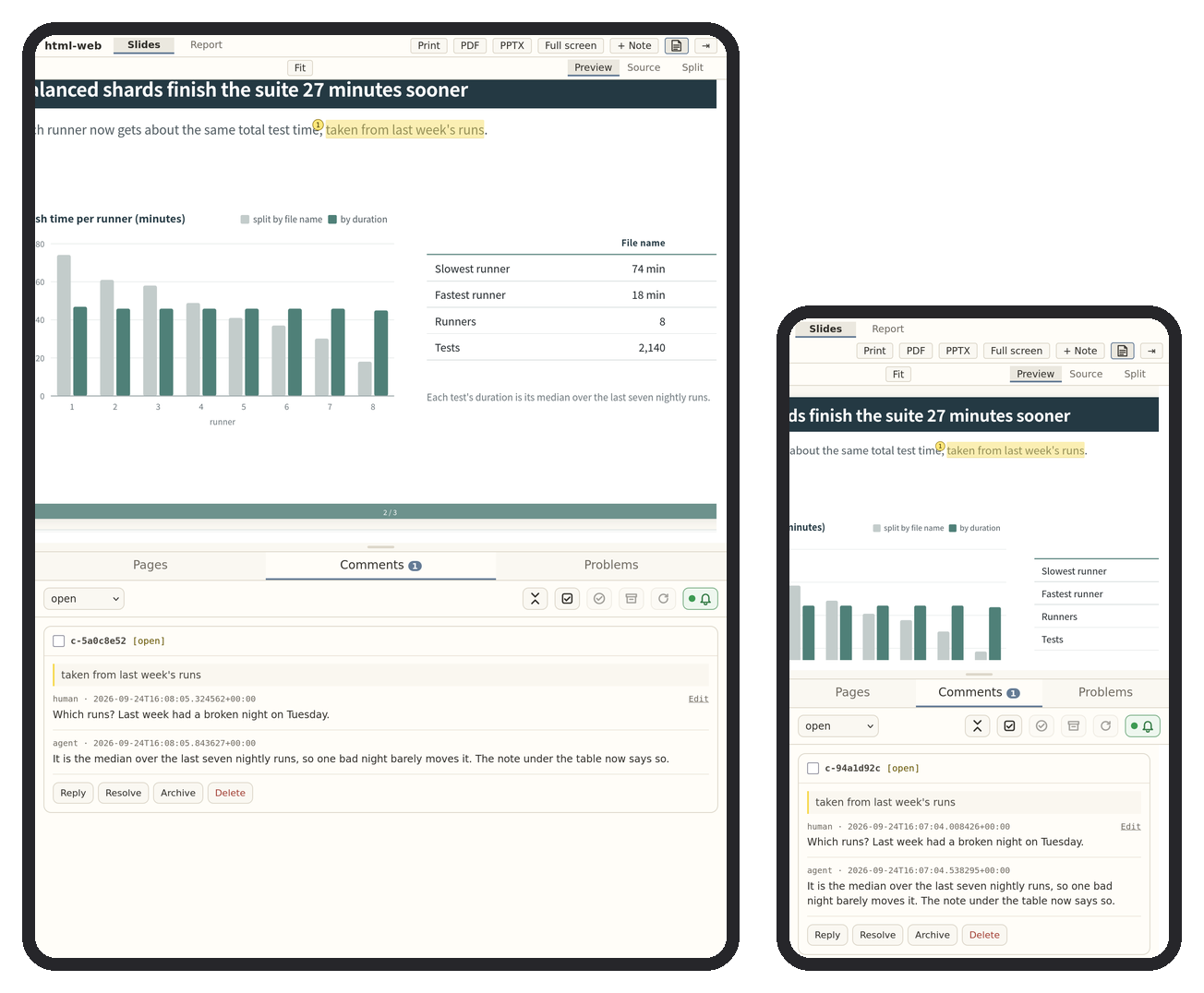Open Problems tab in tablet view

click(x=611, y=565)
